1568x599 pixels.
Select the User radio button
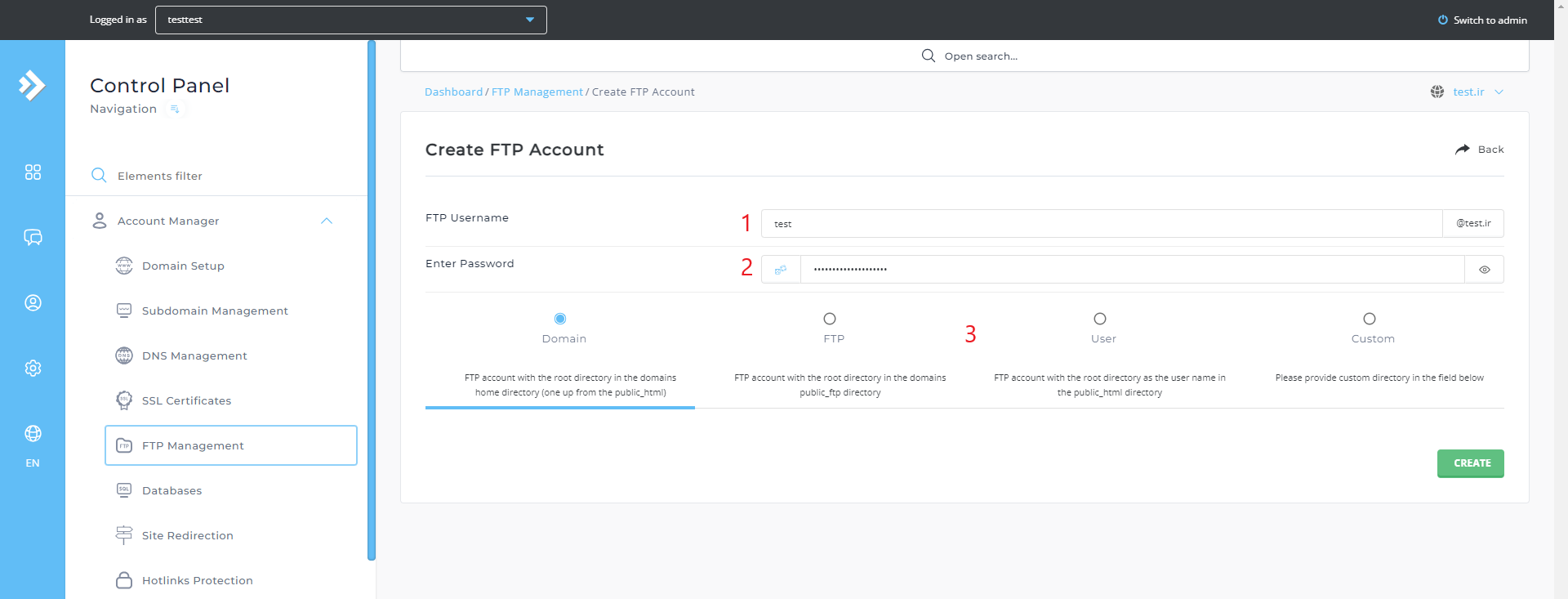point(1100,319)
